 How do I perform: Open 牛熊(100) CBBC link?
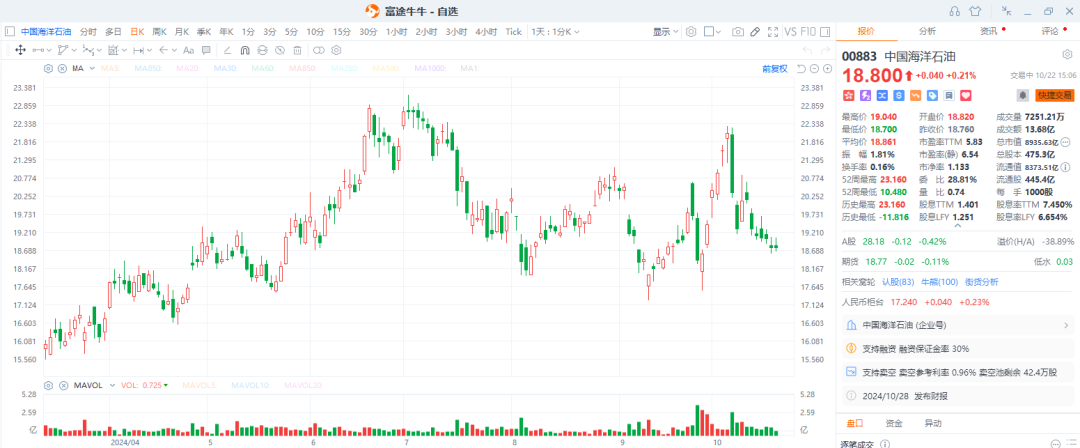tap(939, 282)
